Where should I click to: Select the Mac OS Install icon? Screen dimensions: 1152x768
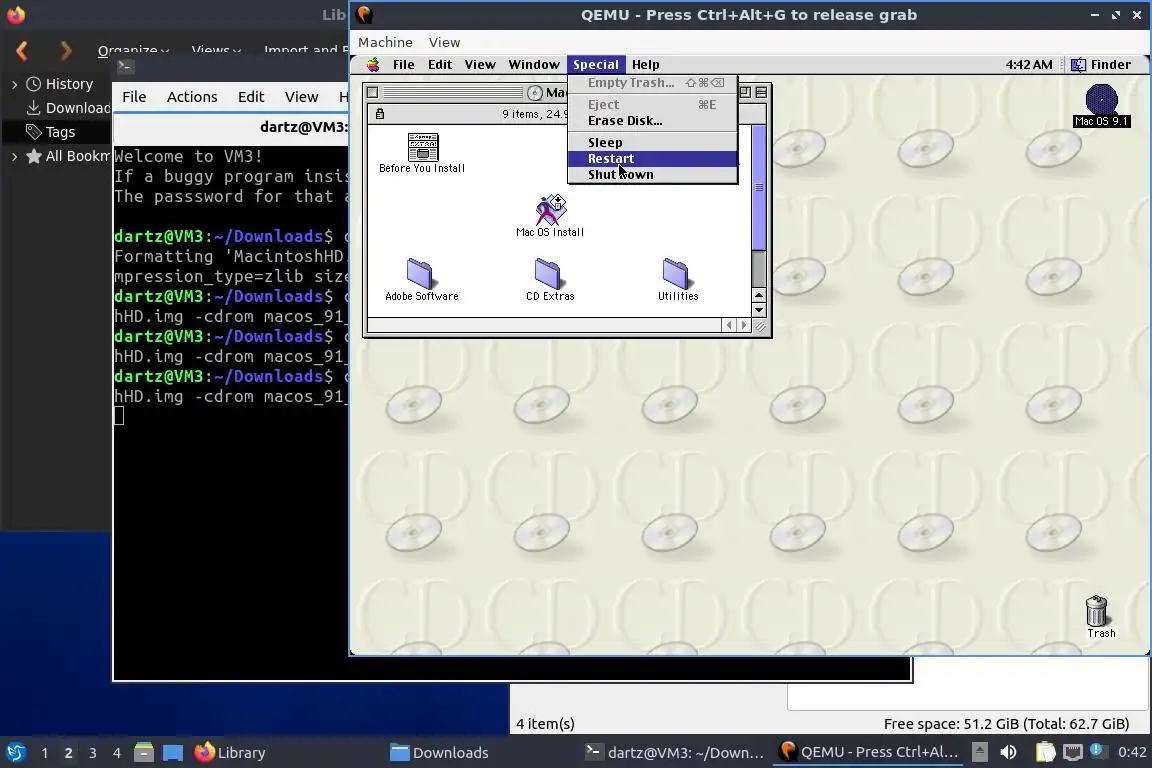[550, 210]
